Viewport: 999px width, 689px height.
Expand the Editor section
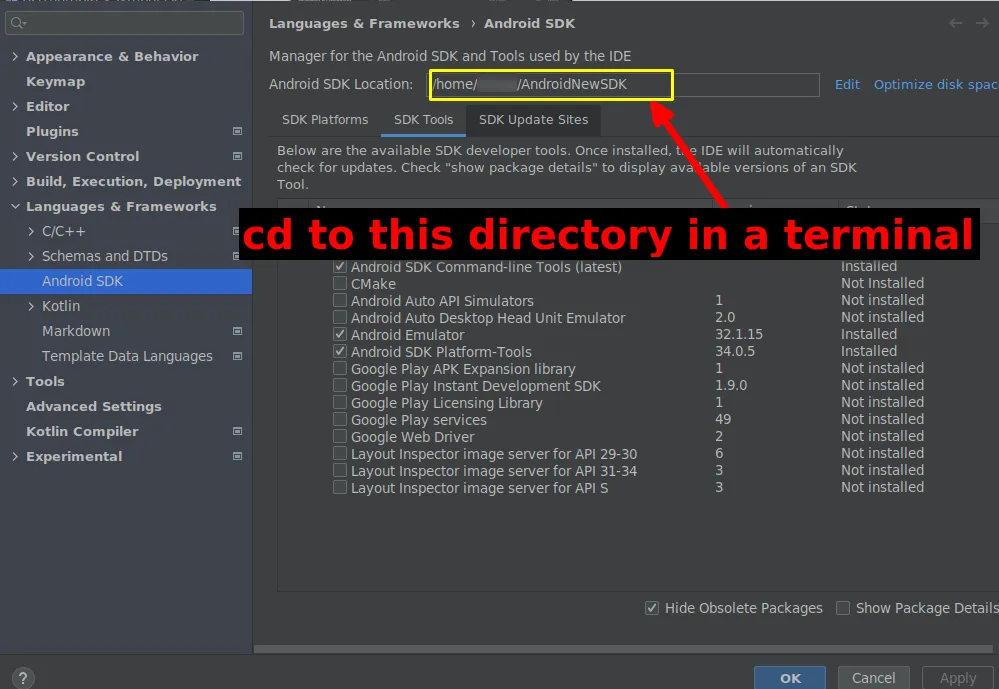(15, 106)
